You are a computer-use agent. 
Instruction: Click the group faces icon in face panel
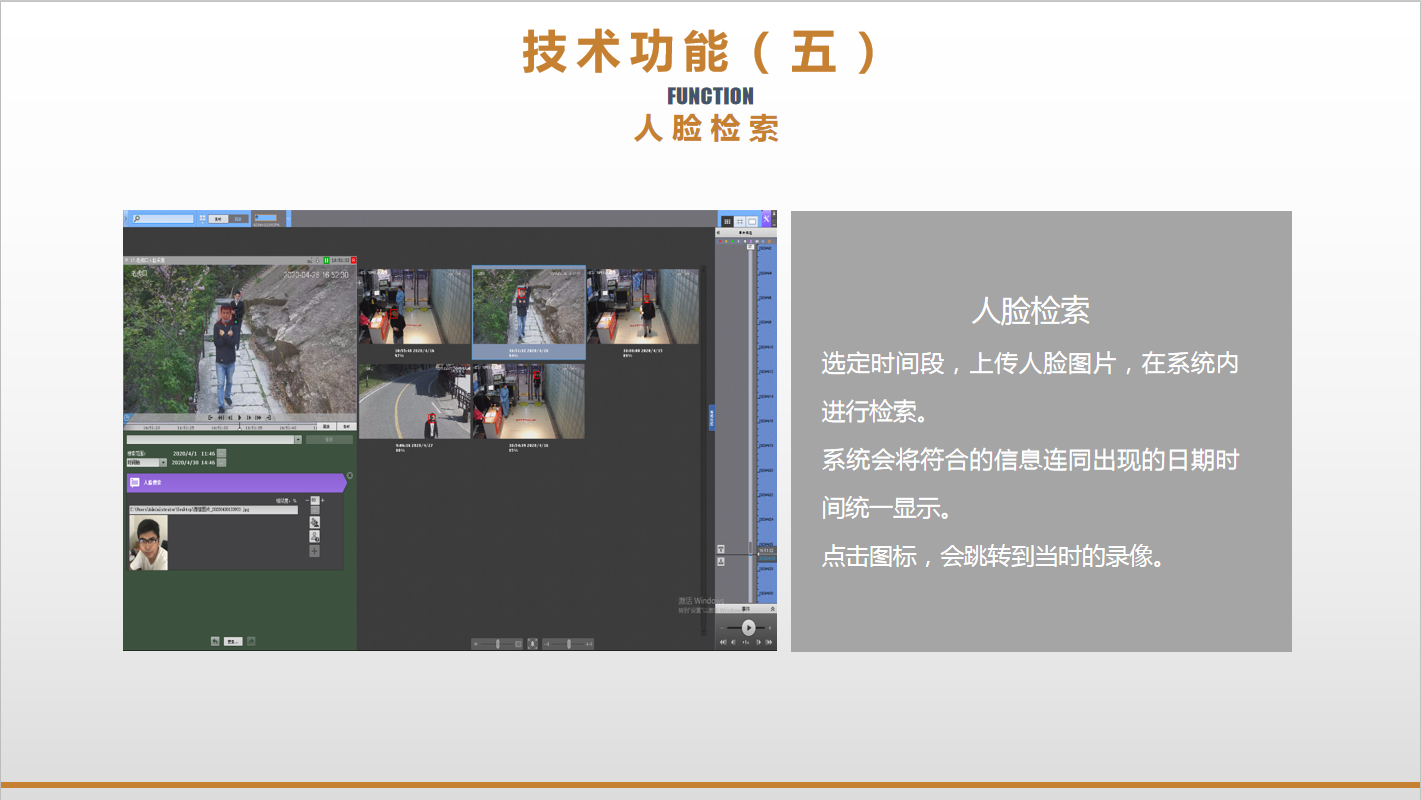point(314,522)
